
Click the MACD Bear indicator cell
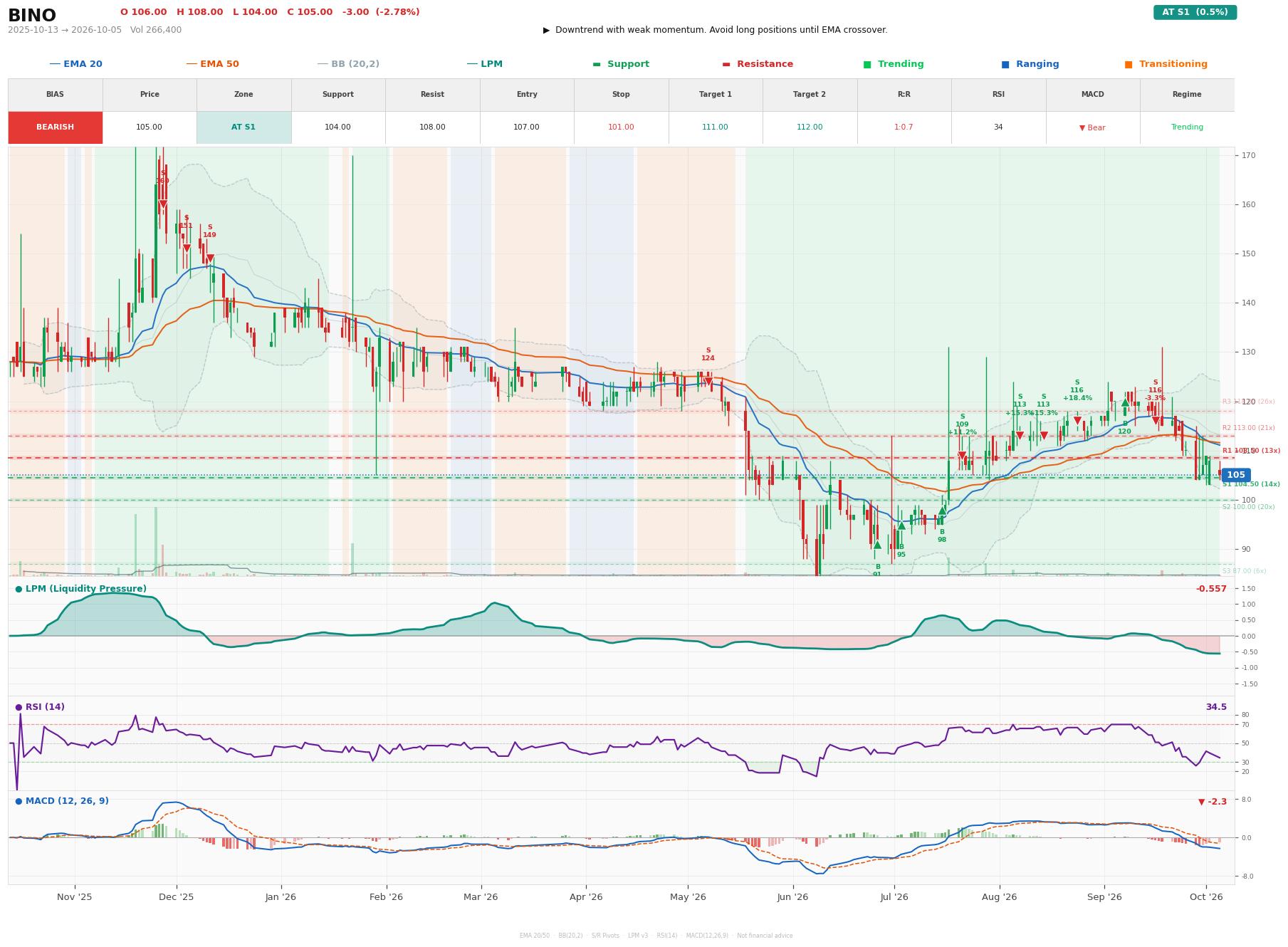(x=1092, y=127)
